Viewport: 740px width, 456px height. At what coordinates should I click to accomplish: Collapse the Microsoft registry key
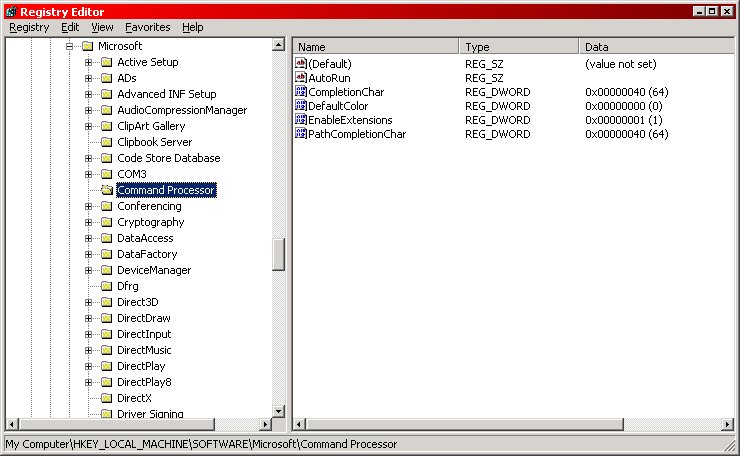(x=69, y=46)
